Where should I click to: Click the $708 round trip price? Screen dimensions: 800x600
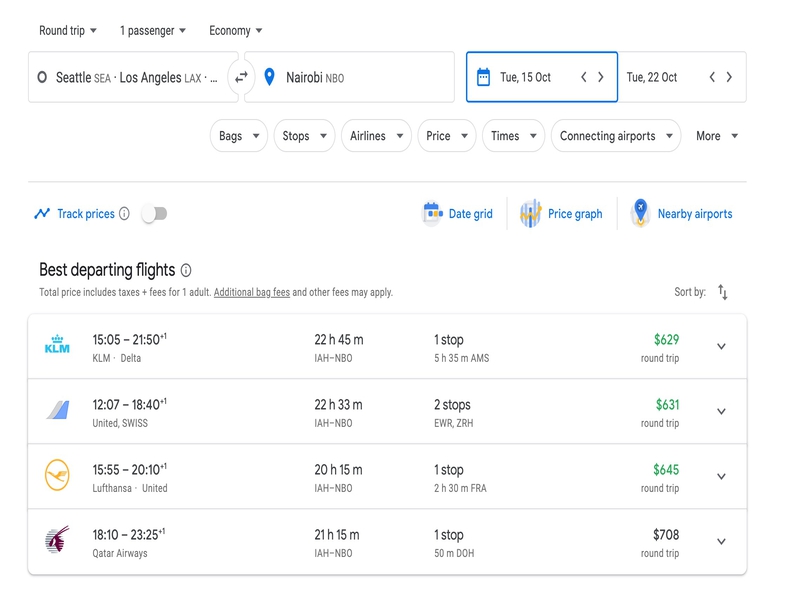[666, 535]
